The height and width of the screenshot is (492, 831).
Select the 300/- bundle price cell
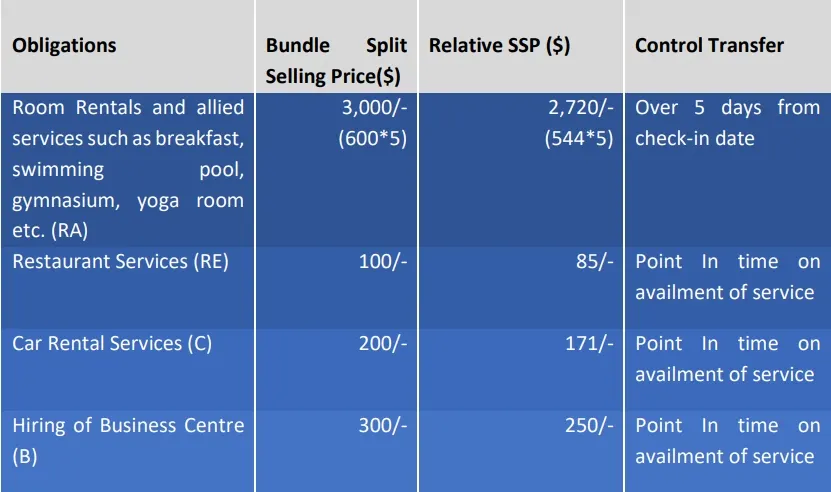click(383, 426)
